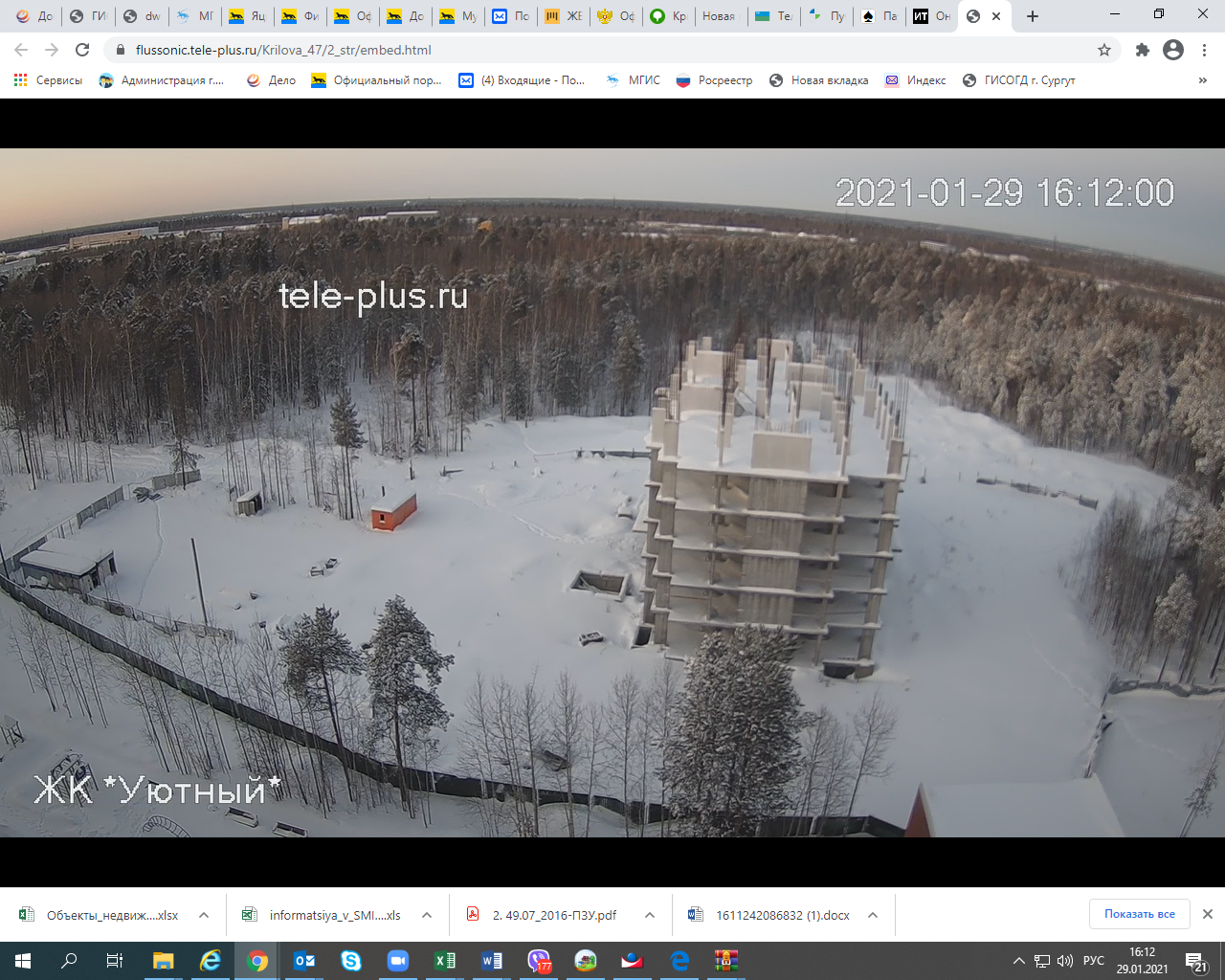The image size is (1225, 980).
Task: Open Viber from the taskbar
Action: click(x=540, y=961)
